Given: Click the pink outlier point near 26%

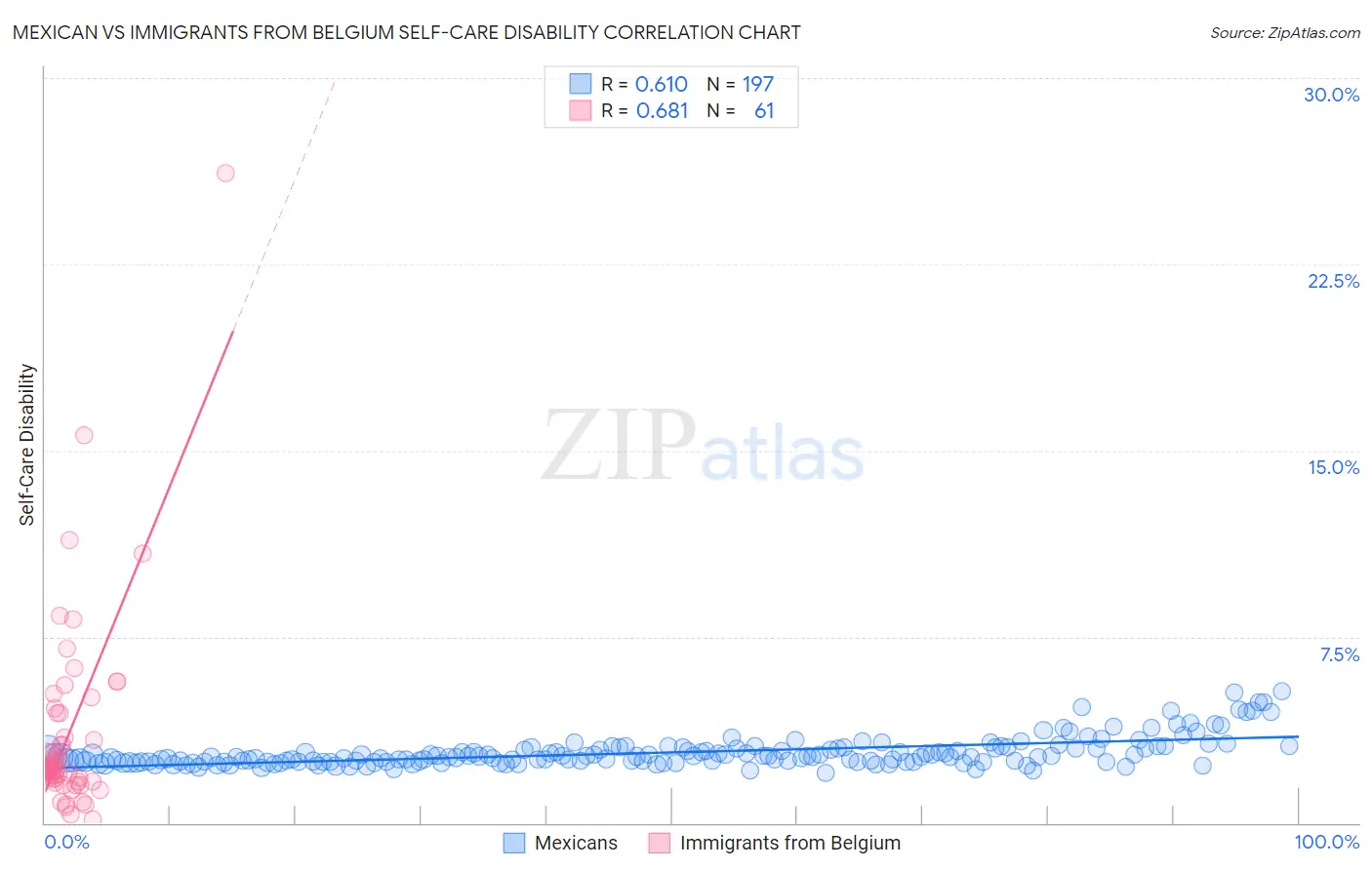Looking at the screenshot, I should pos(225,173).
